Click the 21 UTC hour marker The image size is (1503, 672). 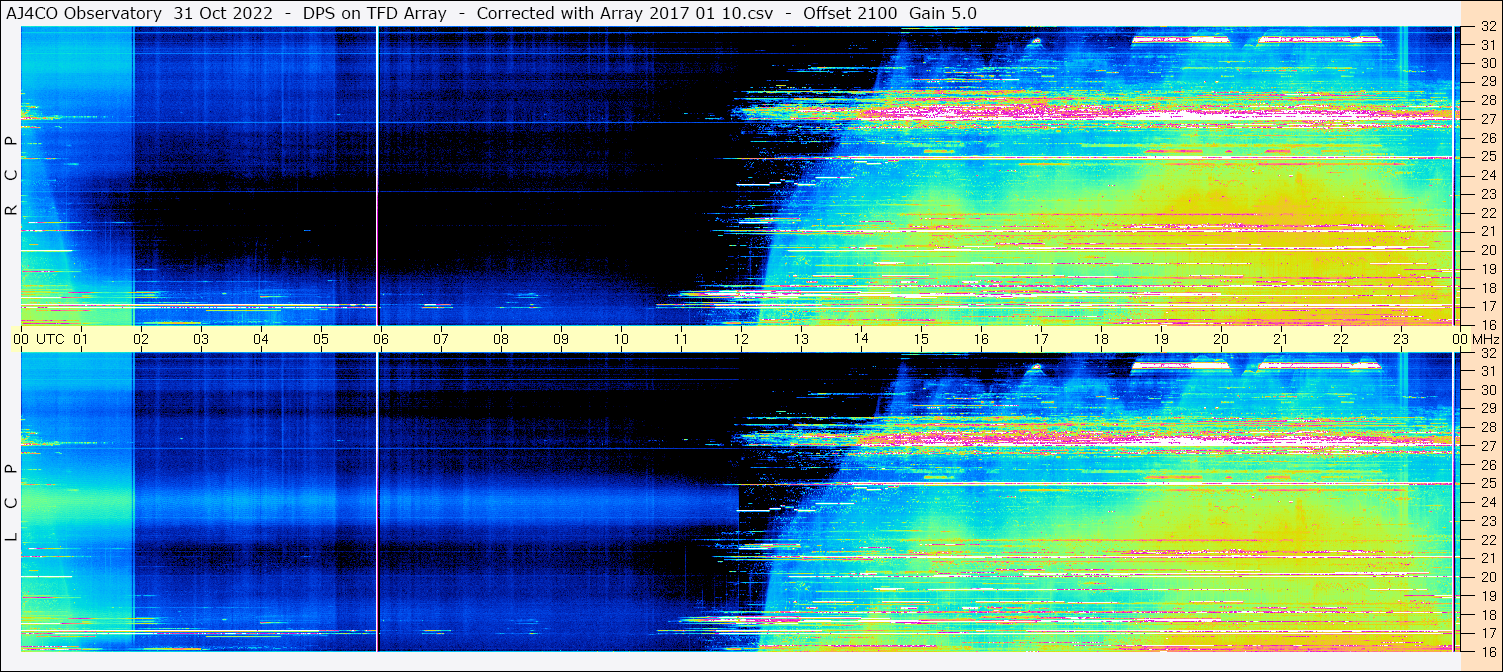coord(1280,339)
